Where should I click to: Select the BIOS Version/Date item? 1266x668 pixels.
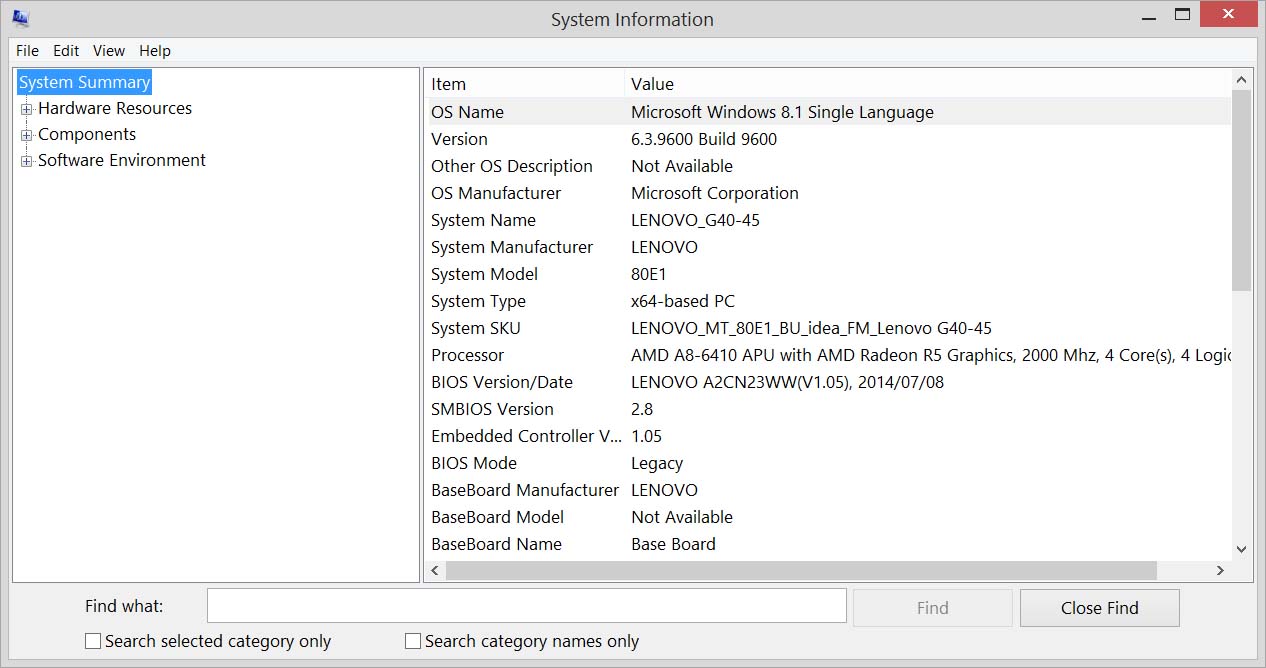coord(502,382)
